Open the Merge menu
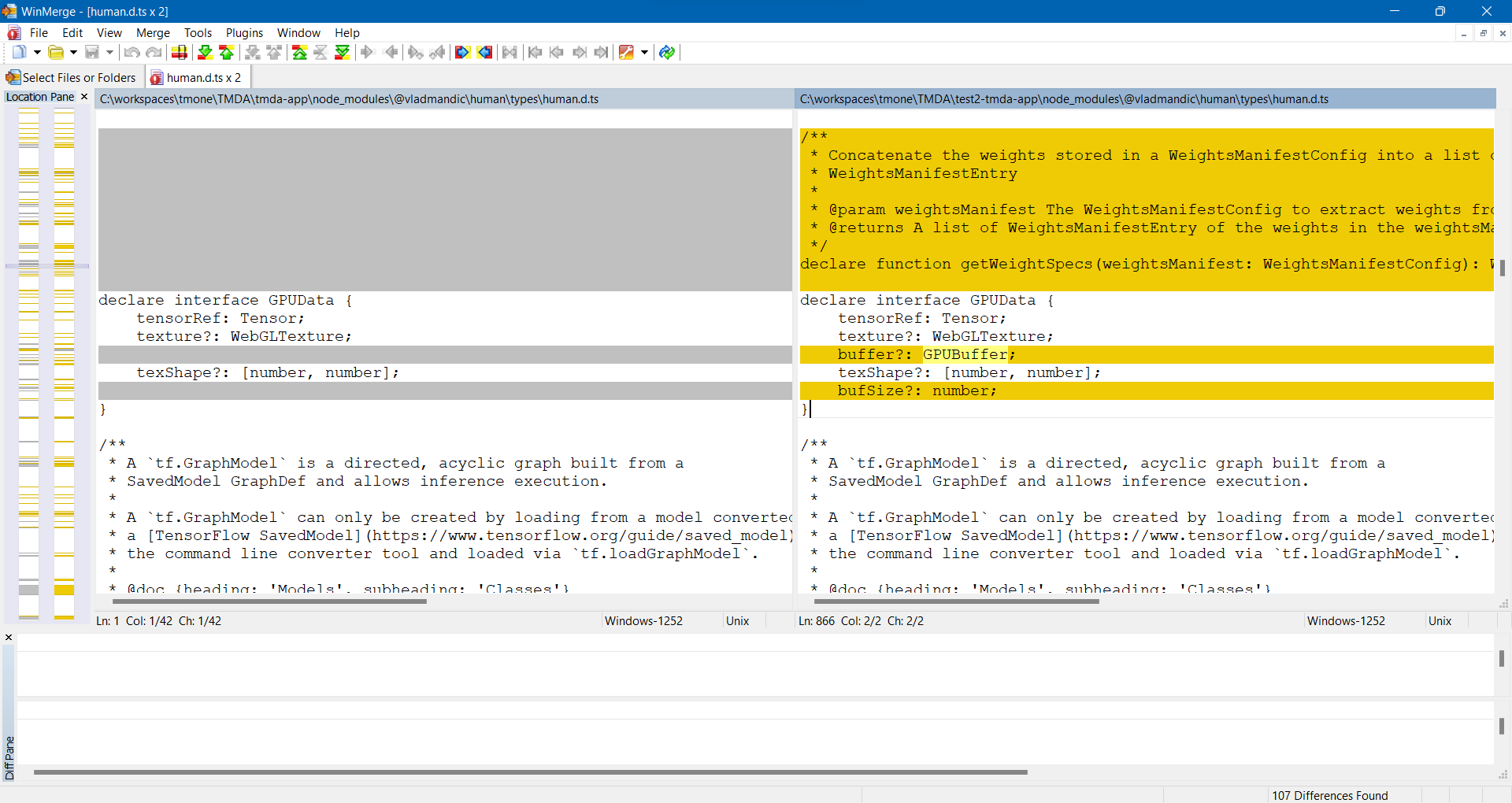 pyautogui.click(x=152, y=32)
